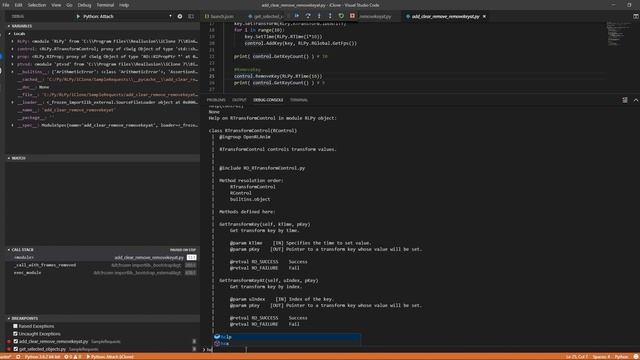Open the View menu

56,5
